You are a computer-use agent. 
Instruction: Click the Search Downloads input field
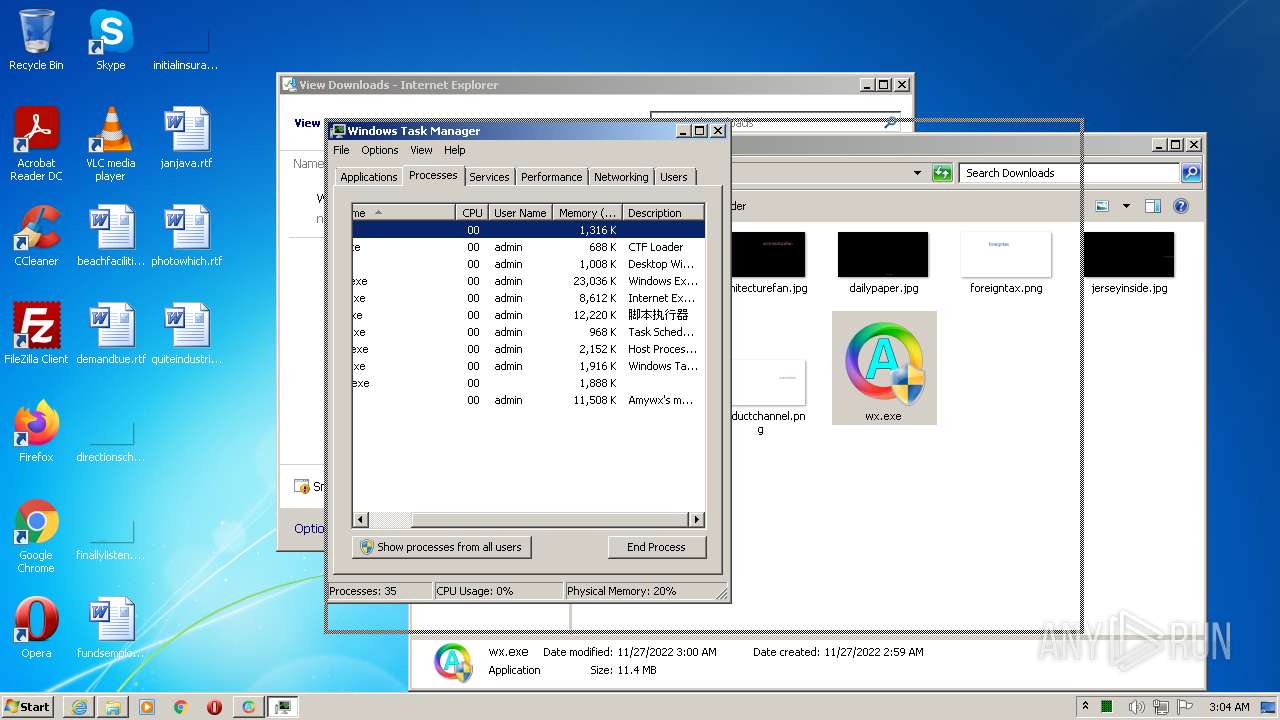(x=1069, y=173)
